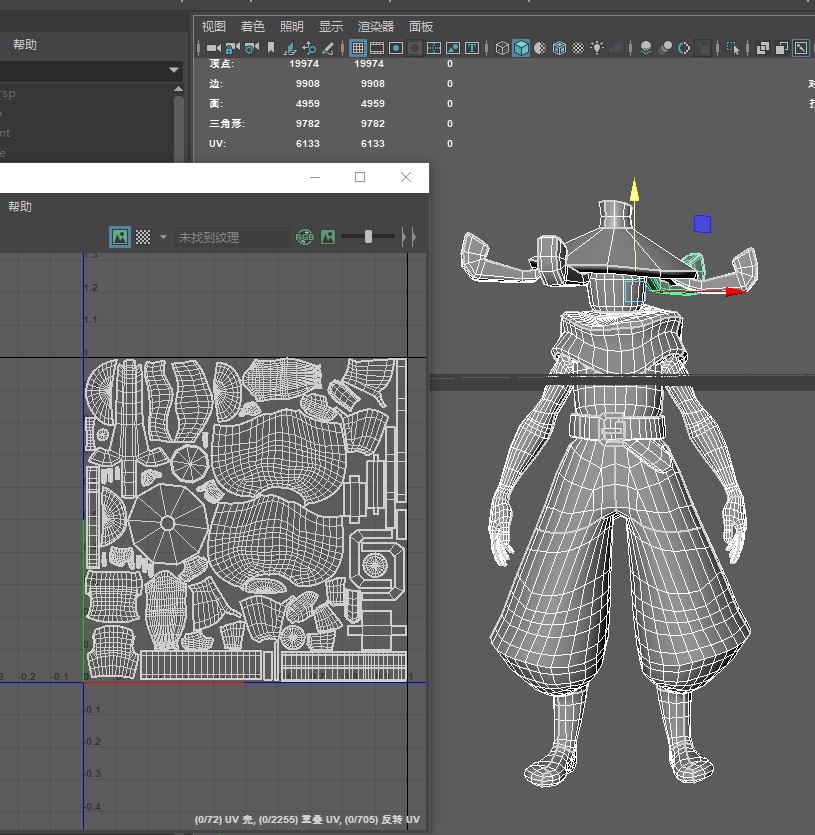Open the 帮助 menu in UV editor
Image resolution: width=815 pixels, height=835 pixels.
(x=20, y=207)
